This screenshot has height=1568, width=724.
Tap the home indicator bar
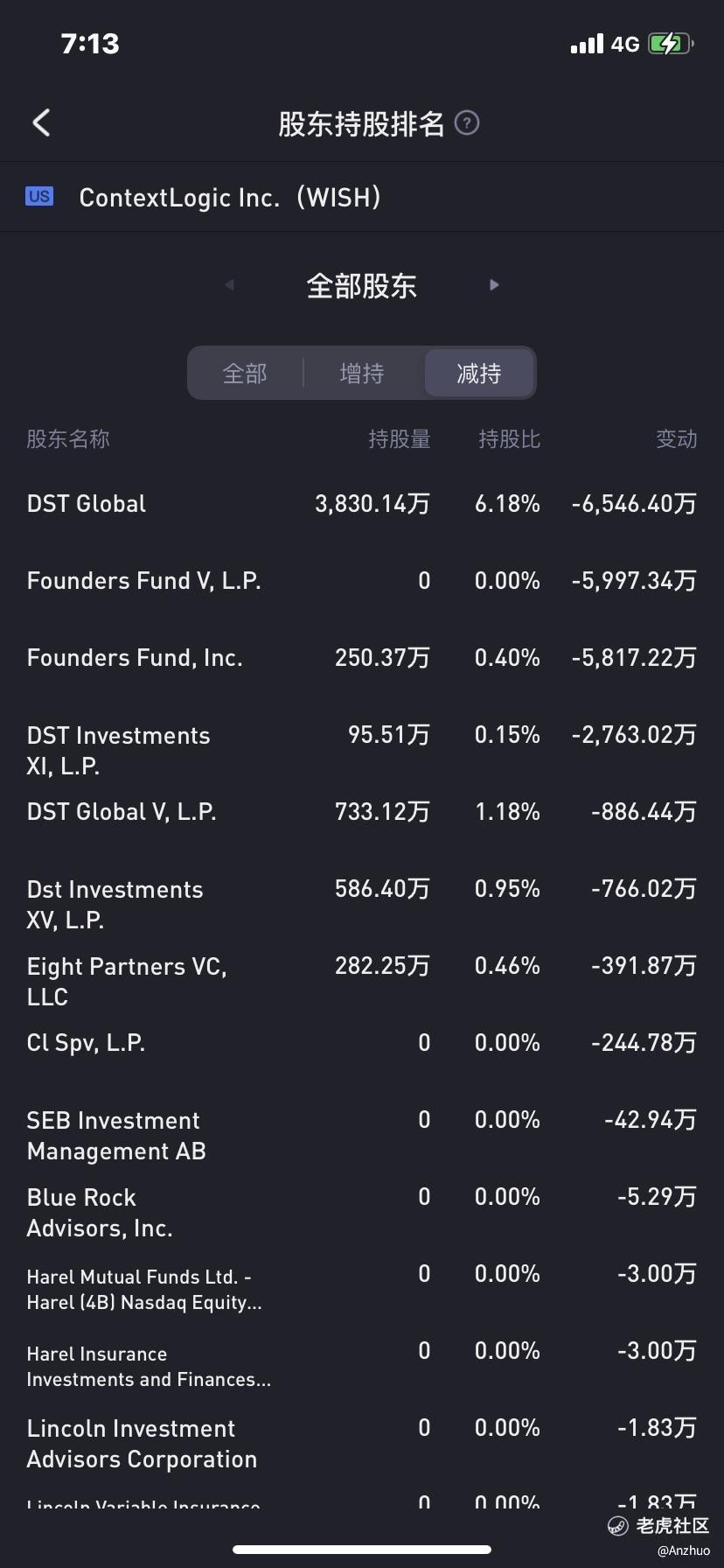362,1550
